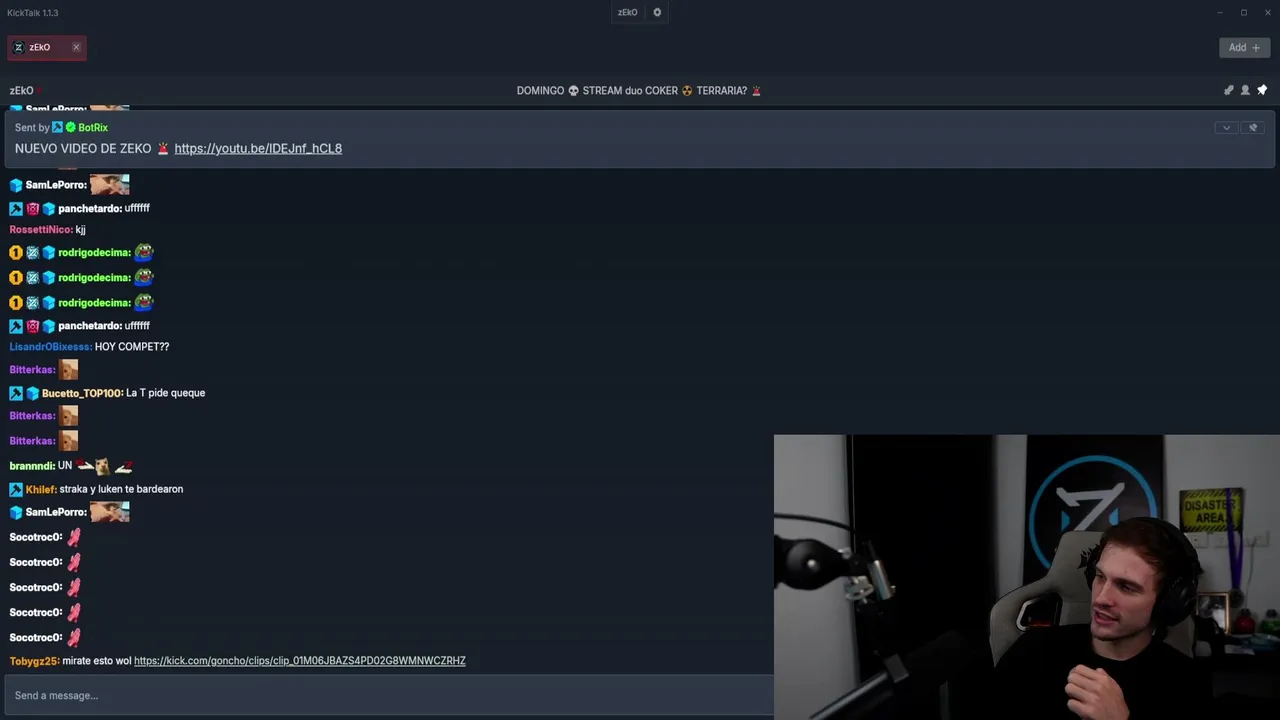Click the zEkO title in the title bar
The height and width of the screenshot is (720, 1280).
point(628,13)
